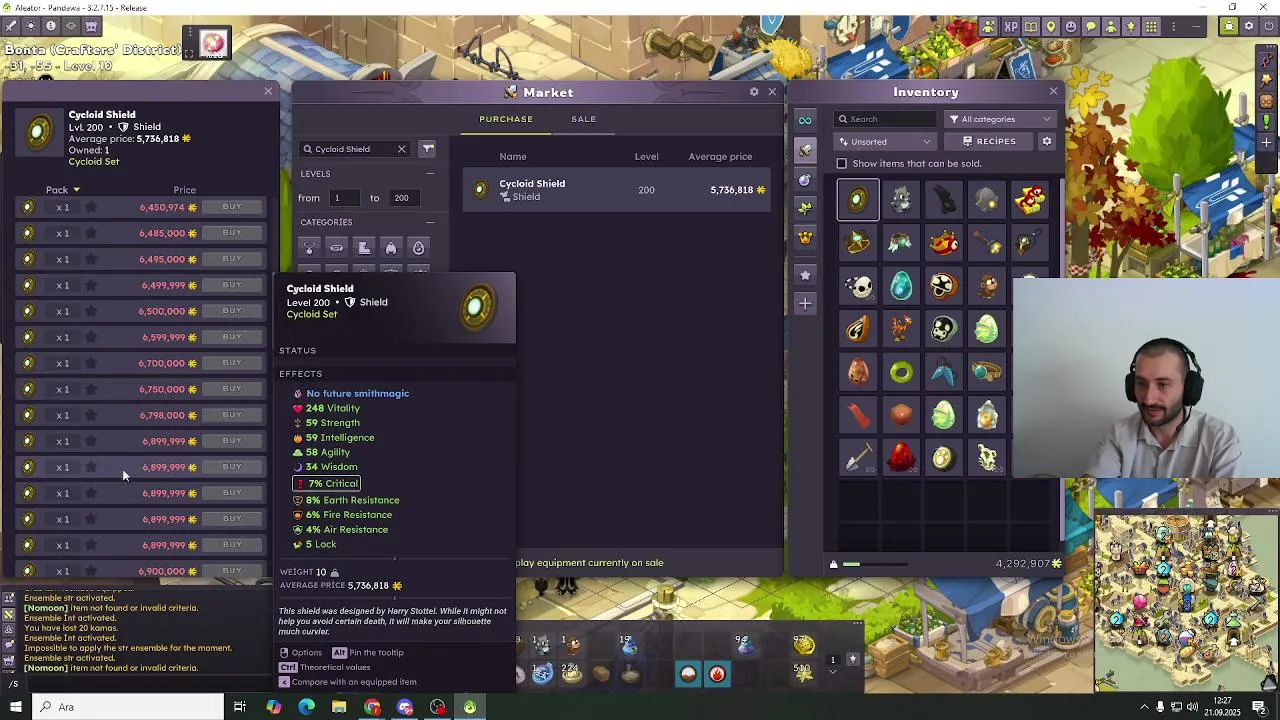Favorite the 6,495,000 kamas listing star
Screen dimensions: 1280x720
click(91, 259)
